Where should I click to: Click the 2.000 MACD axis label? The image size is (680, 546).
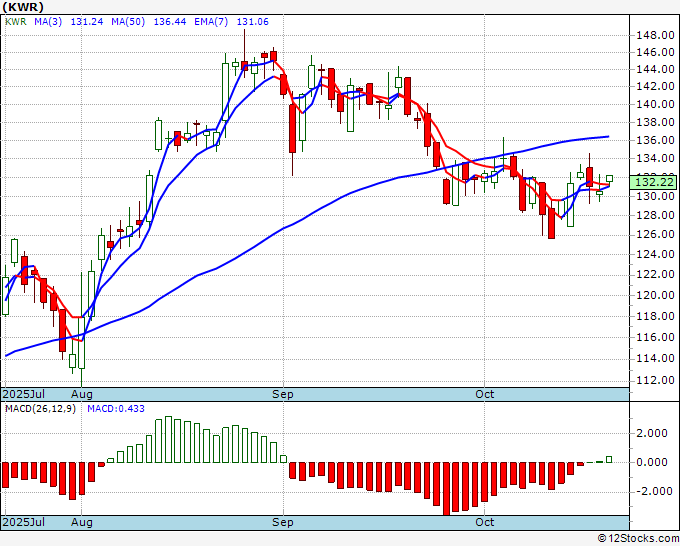pos(652,433)
